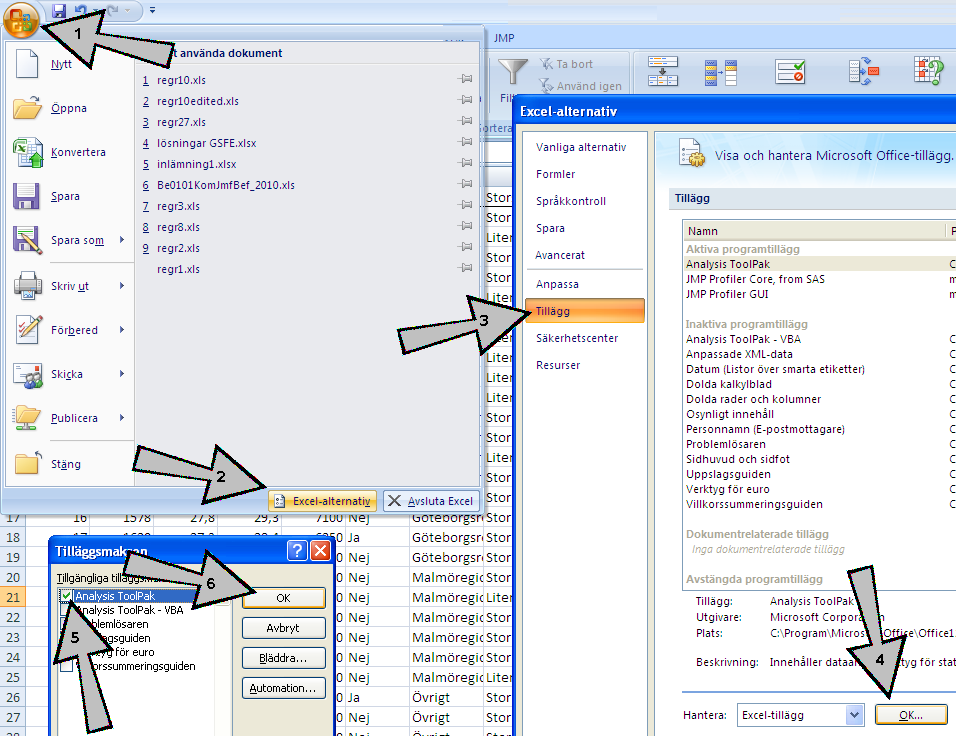The height and width of the screenshot is (736, 956).
Task: Toggle pin for lösningar GSFE.xlsx
Action: 465,141
